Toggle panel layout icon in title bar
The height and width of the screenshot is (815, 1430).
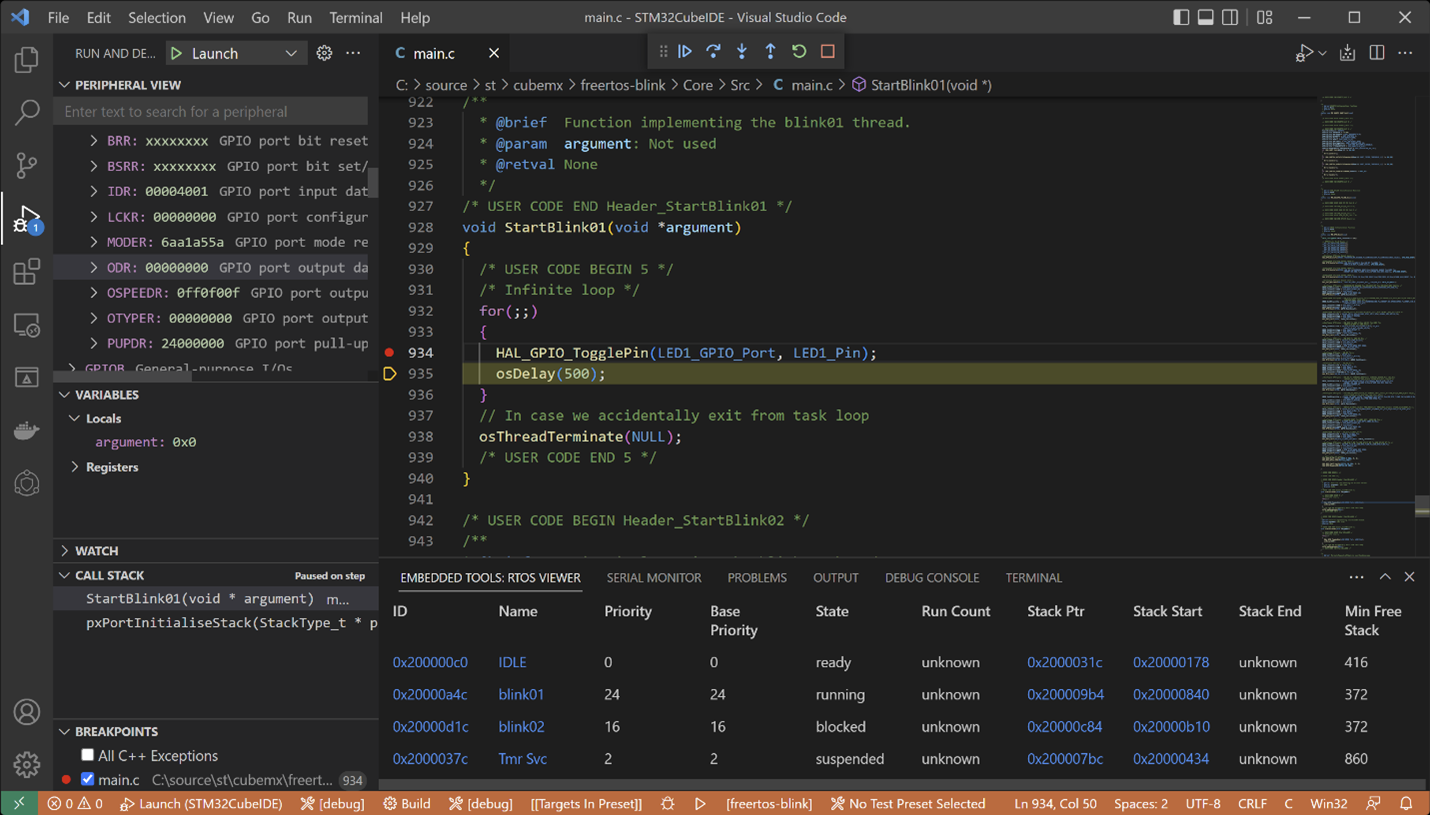click(x=1206, y=17)
